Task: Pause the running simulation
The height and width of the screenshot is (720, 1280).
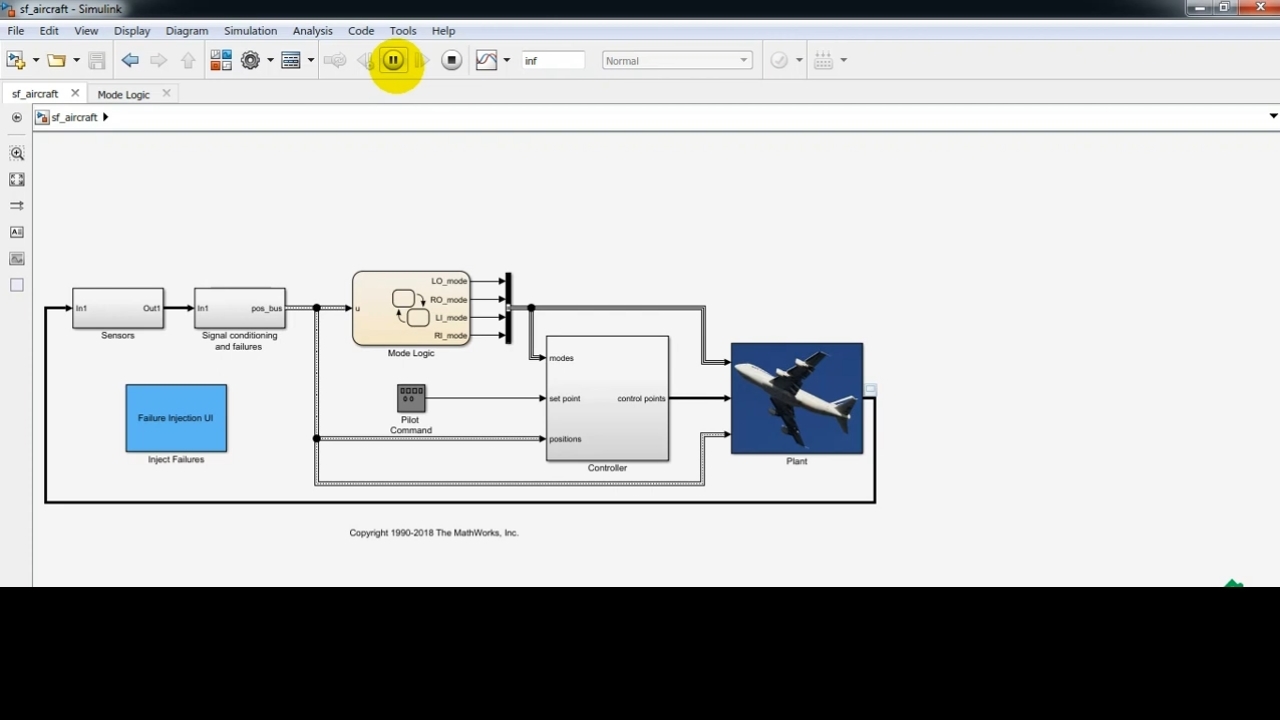Action: (393, 61)
